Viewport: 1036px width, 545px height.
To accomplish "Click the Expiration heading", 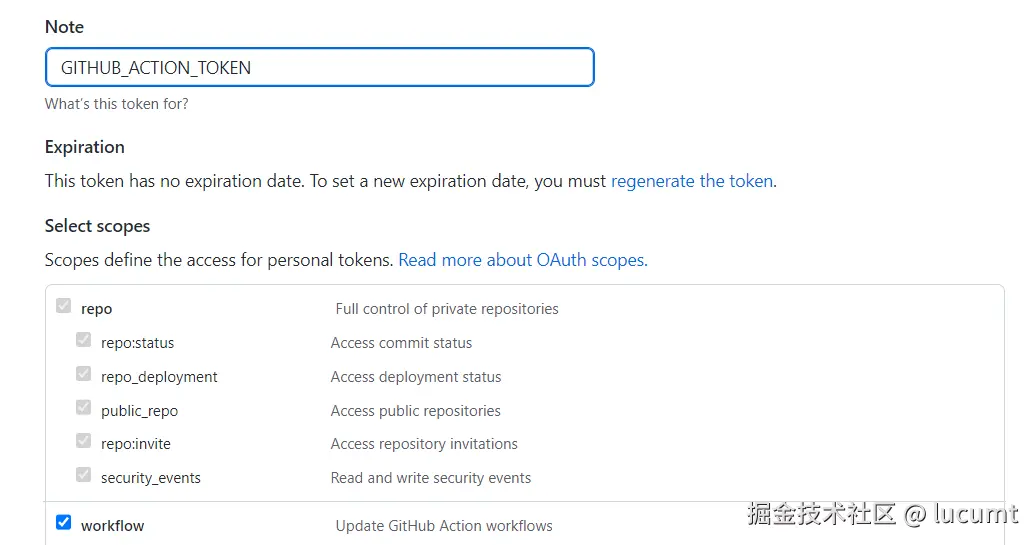I will point(85,147).
